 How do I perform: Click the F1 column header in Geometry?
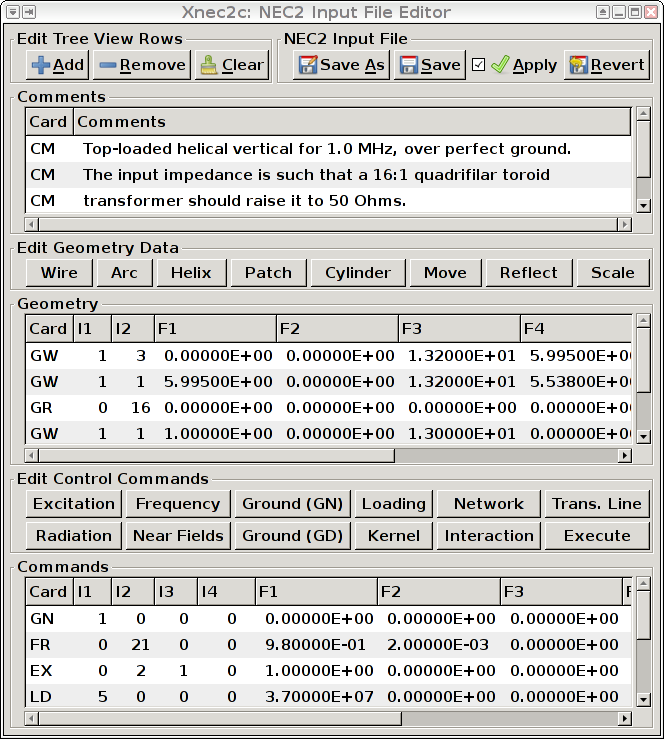(215, 328)
